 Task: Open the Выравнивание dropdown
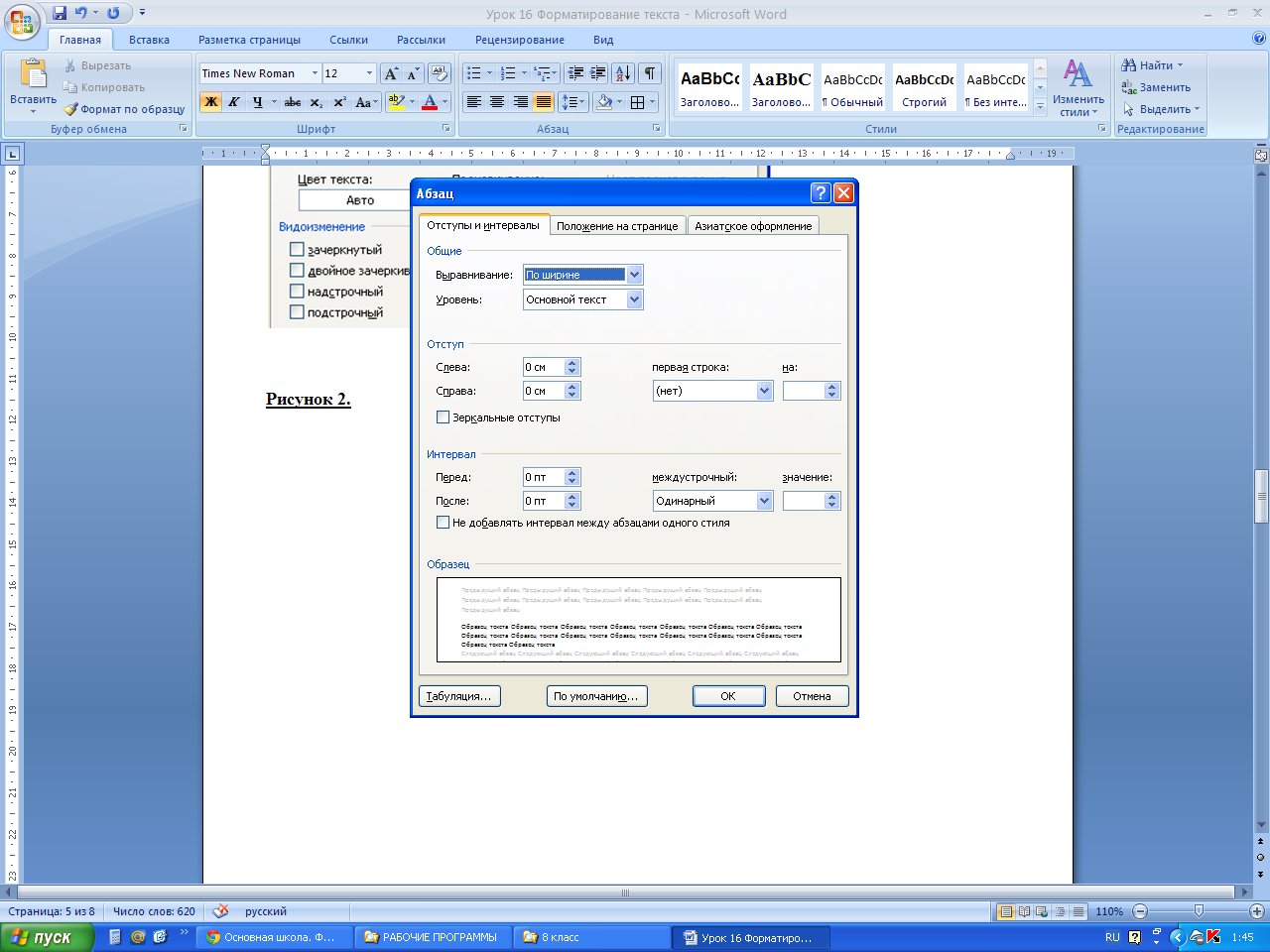(635, 275)
